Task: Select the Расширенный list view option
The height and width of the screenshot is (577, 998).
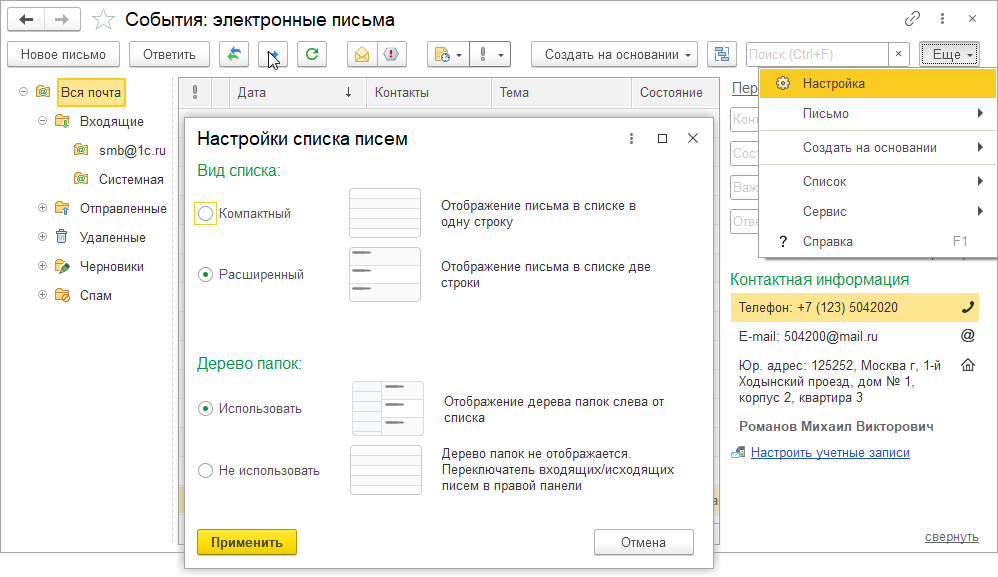Action: (x=206, y=274)
